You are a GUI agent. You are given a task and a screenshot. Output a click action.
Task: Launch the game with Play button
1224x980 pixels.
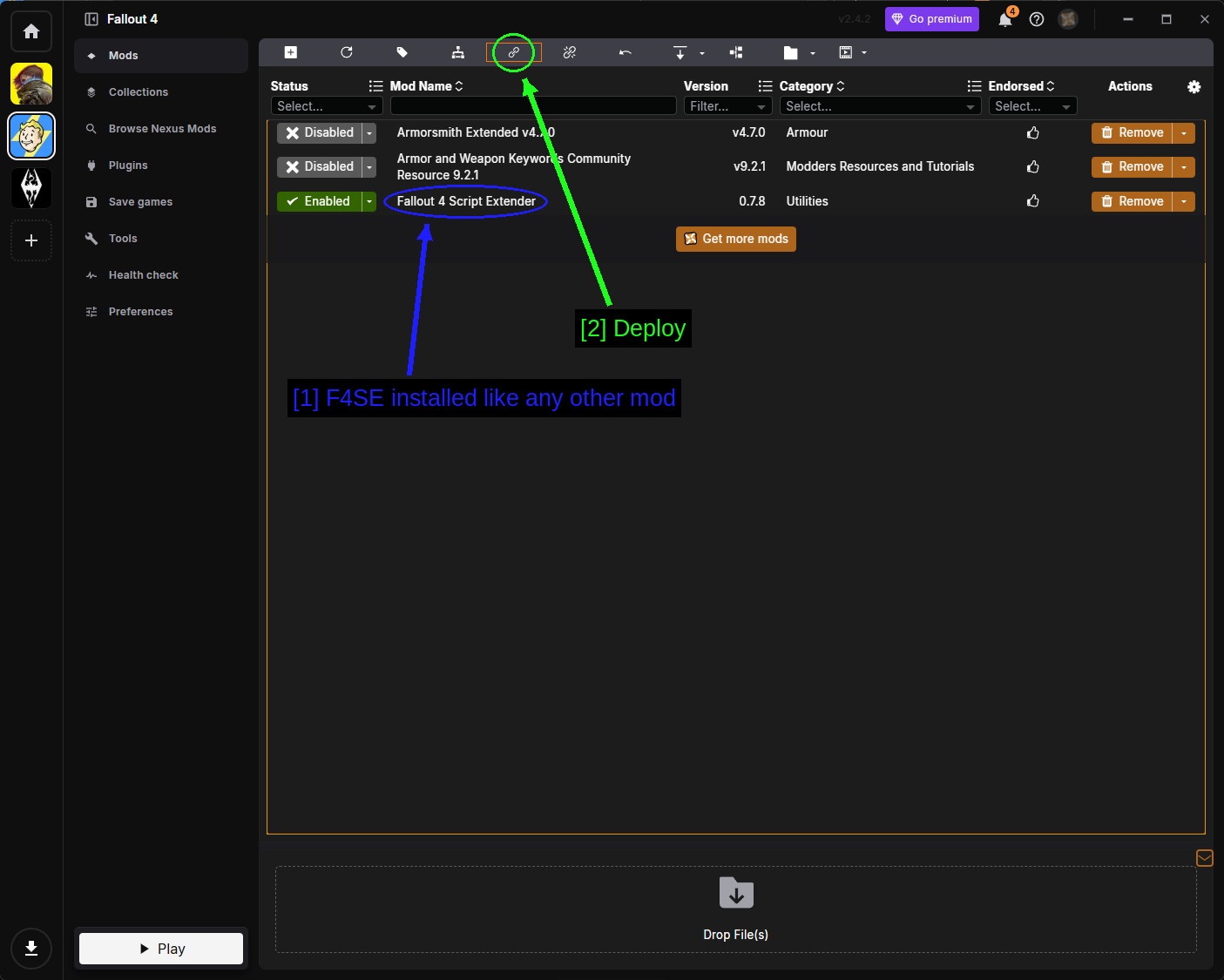[161, 949]
